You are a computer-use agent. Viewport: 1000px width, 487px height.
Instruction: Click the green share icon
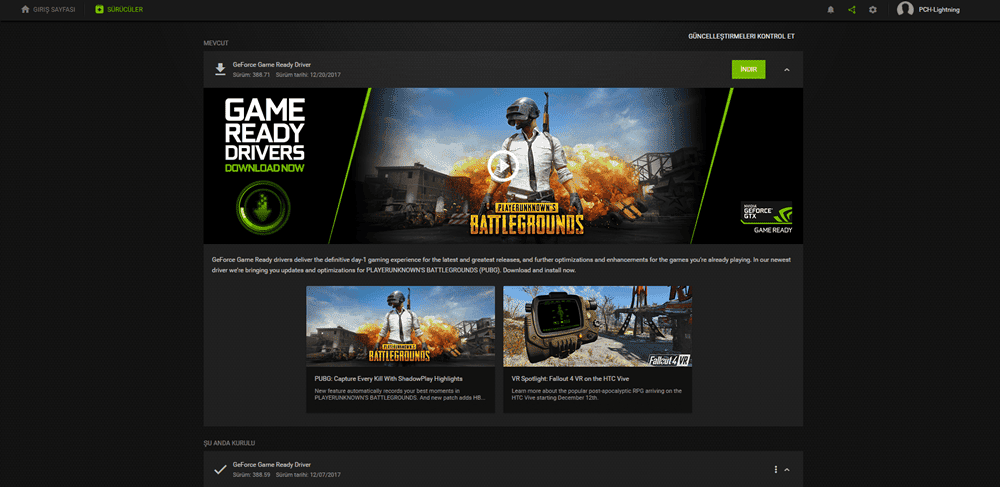(851, 10)
